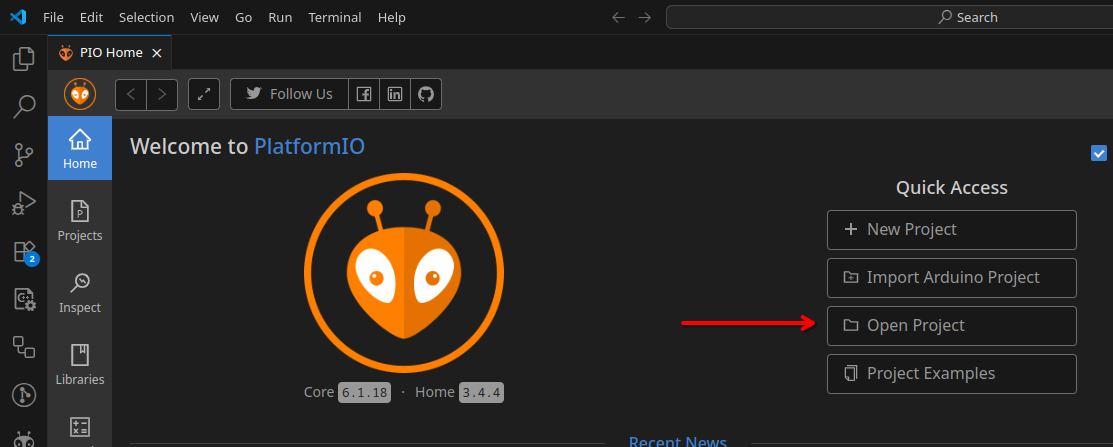Screen dimensions: 1113x447
Task: Expand PIO Home with the fullscreen arrows icon
Action: click(x=204, y=94)
